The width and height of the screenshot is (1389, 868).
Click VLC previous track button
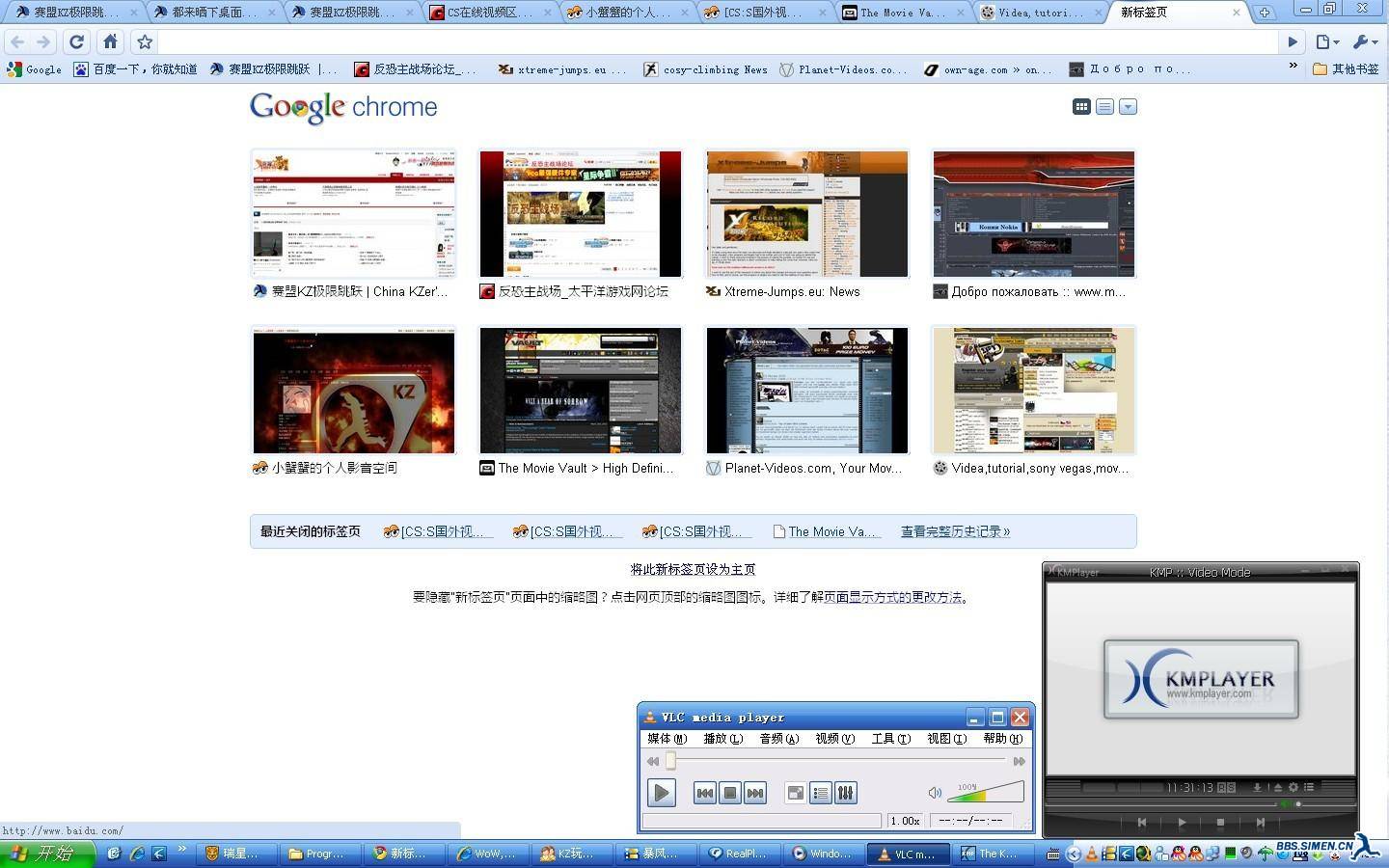click(x=705, y=793)
